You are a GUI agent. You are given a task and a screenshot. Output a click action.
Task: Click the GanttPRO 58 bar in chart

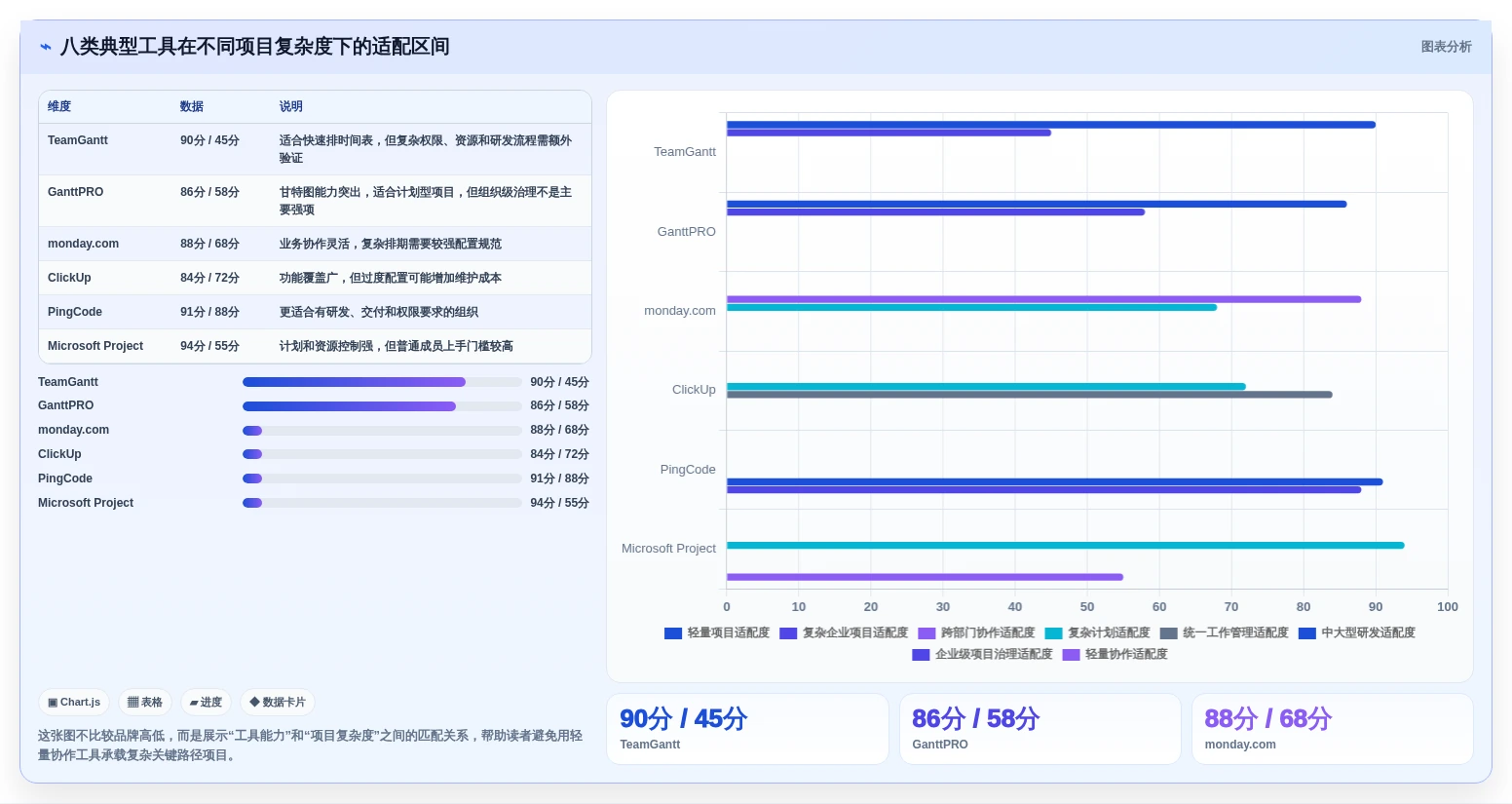[x=935, y=211]
